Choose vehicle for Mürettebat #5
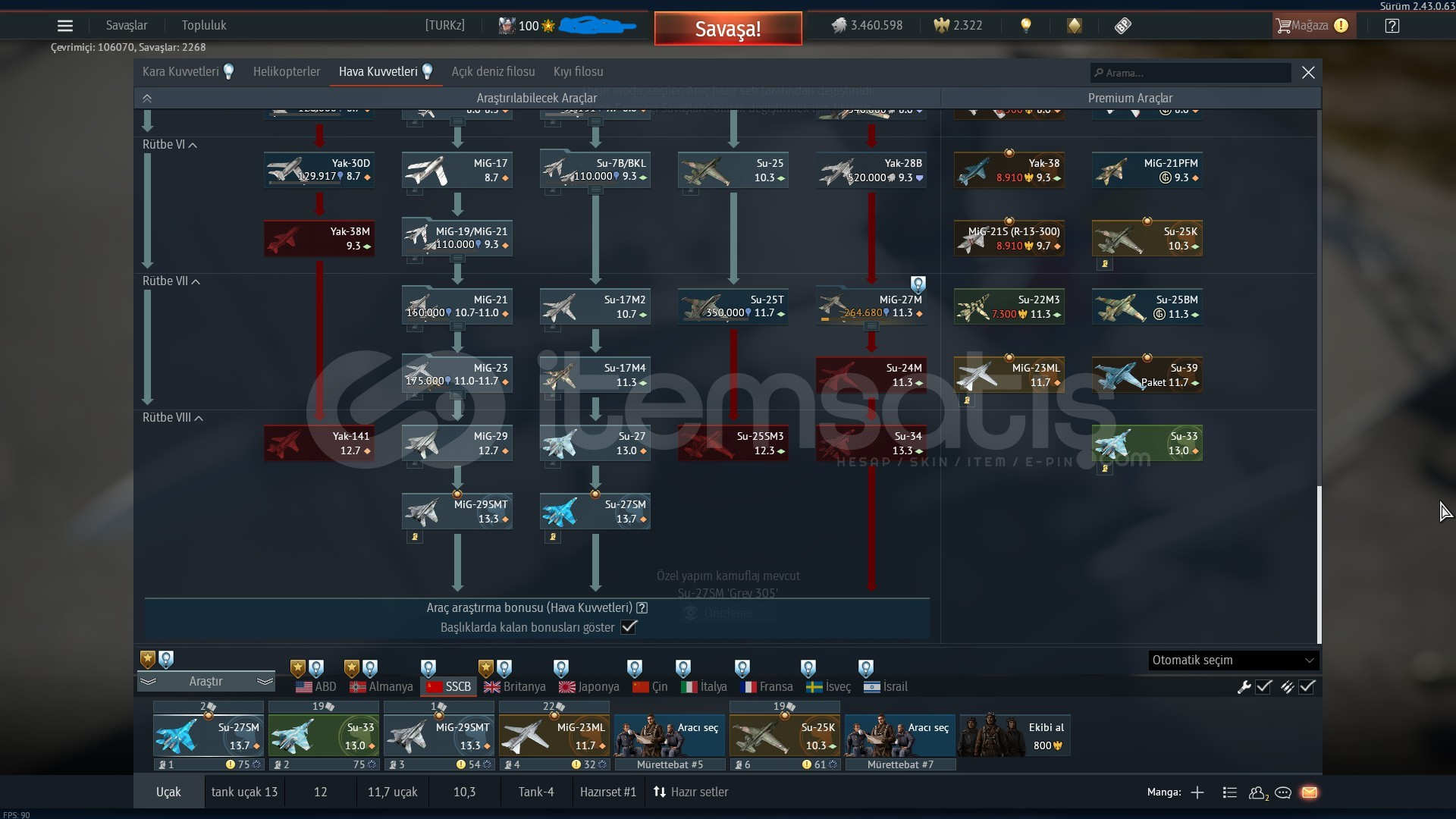Screen dimensions: 1456x819 [670, 736]
